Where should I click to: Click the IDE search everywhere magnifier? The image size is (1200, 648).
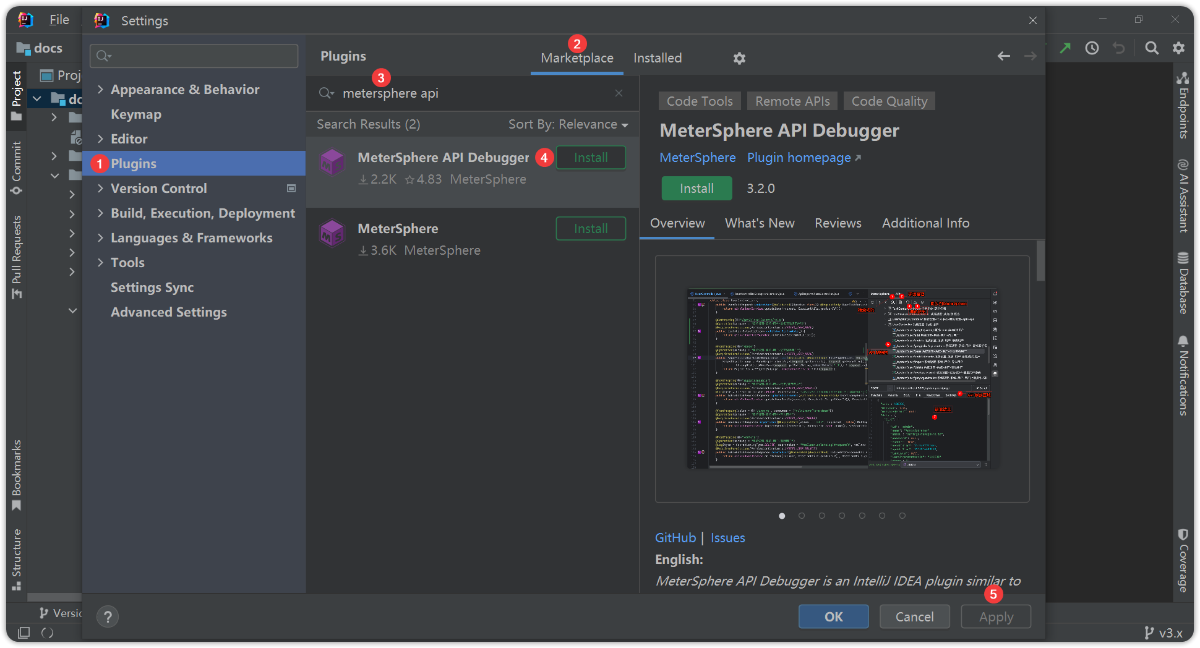pos(1152,48)
